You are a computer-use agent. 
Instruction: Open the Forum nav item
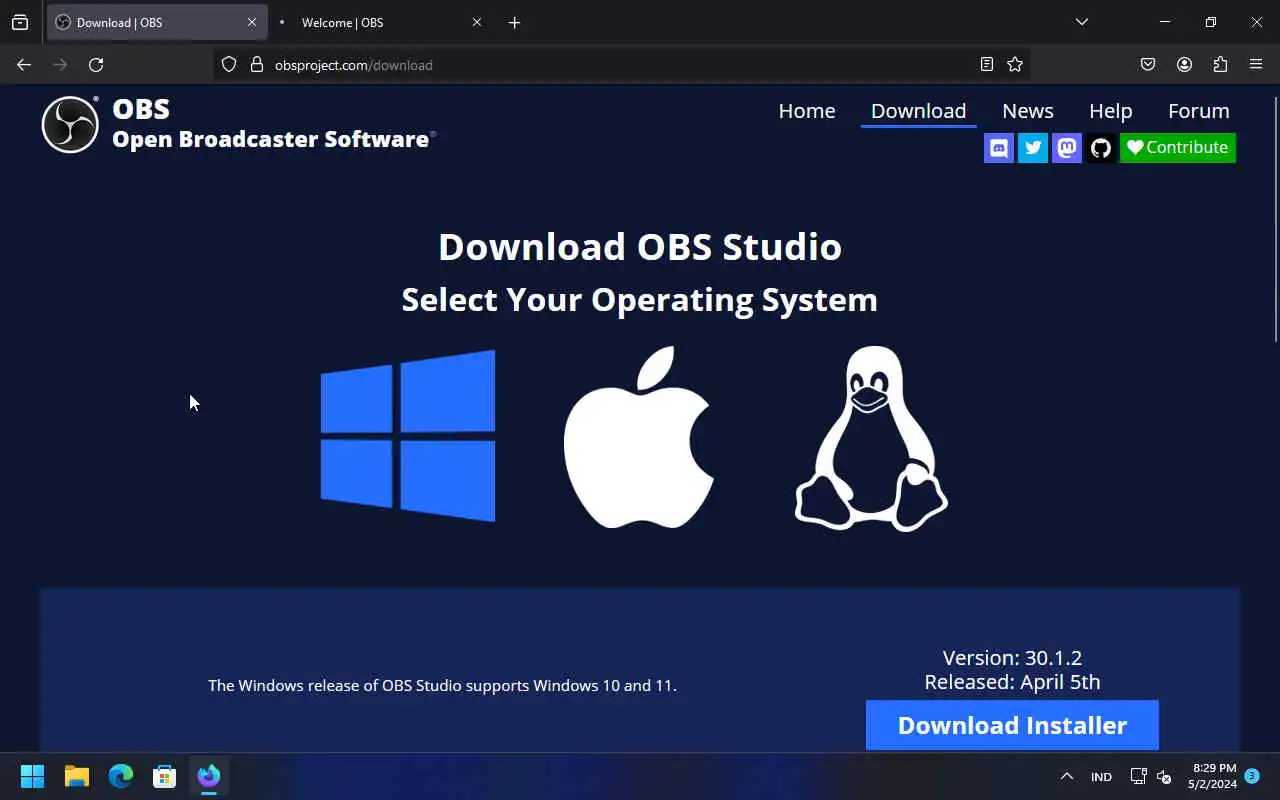(x=1198, y=111)
